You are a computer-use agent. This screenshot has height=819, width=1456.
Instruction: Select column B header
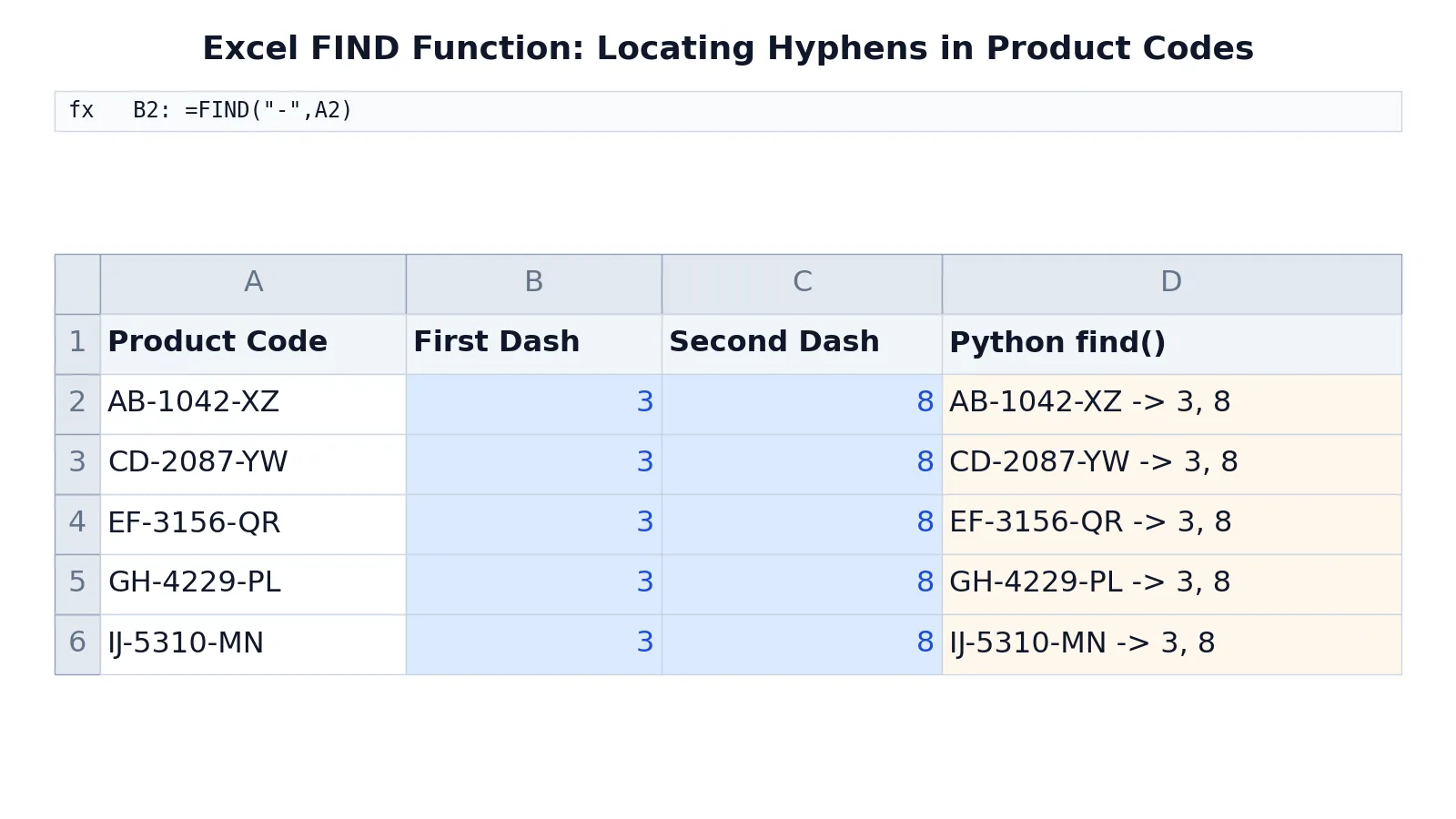533,284
